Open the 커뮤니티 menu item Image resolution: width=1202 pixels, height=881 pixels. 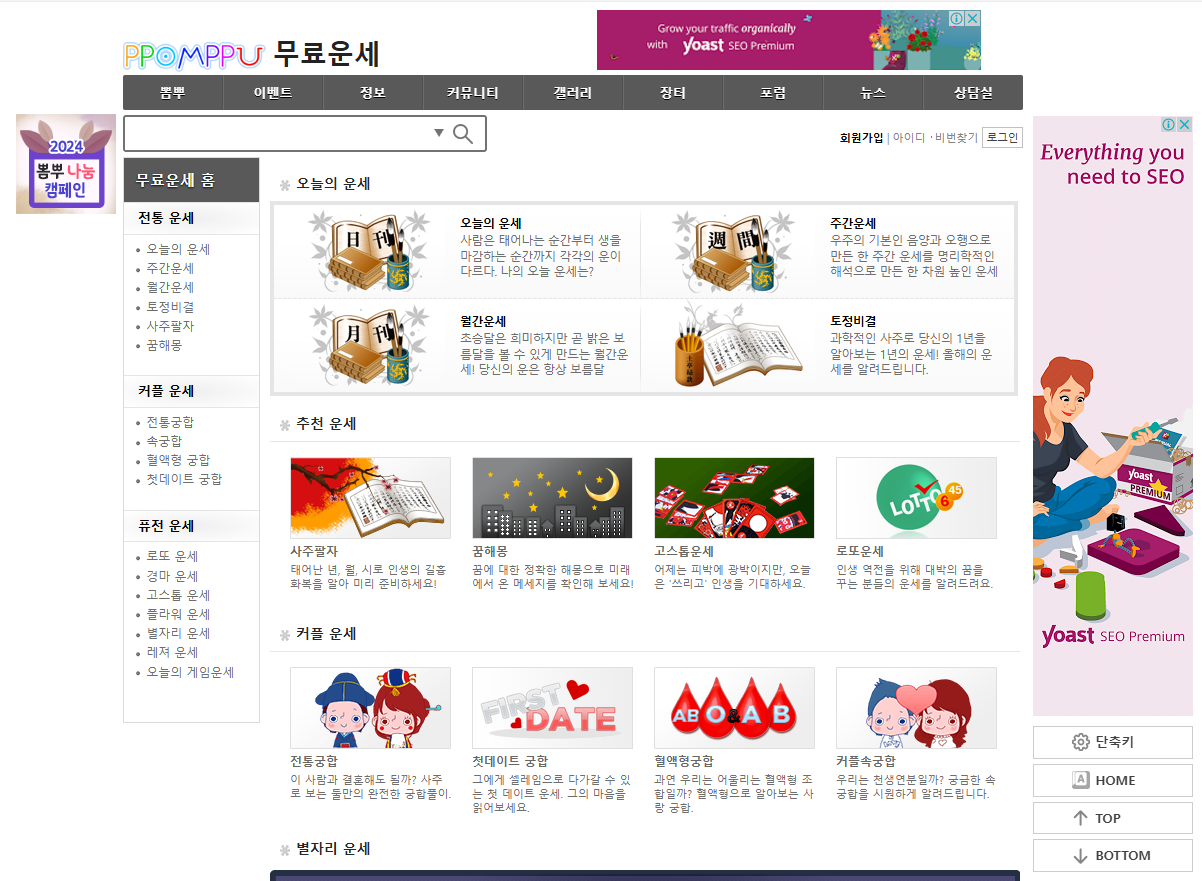point(472,92)
